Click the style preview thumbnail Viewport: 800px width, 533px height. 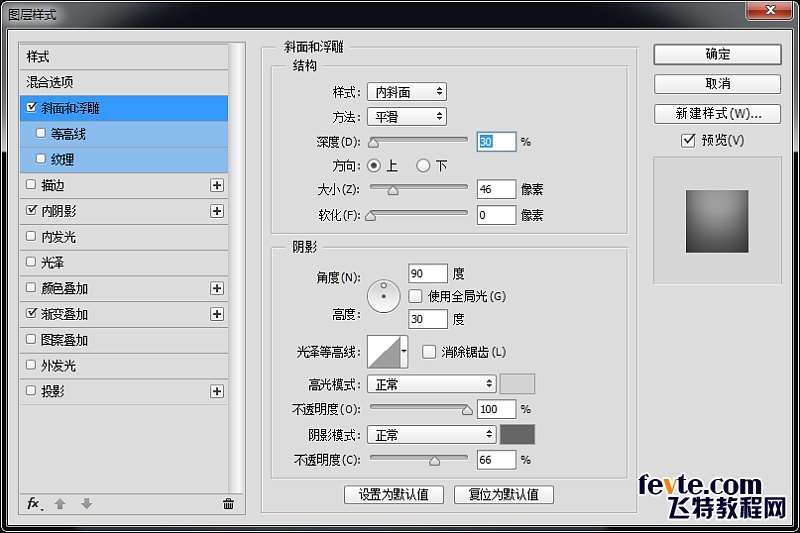coord(717,221)
